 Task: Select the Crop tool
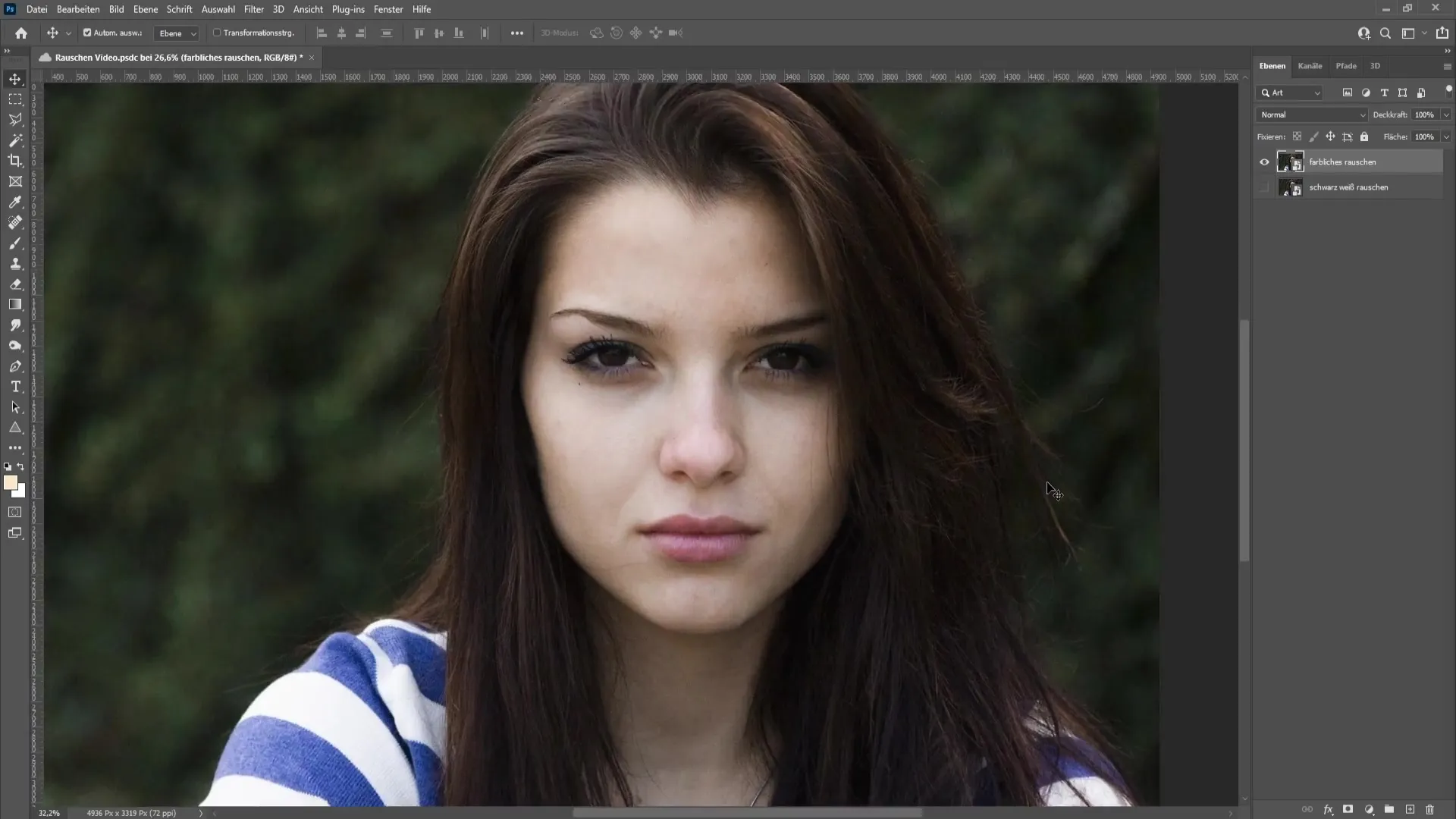15,160
